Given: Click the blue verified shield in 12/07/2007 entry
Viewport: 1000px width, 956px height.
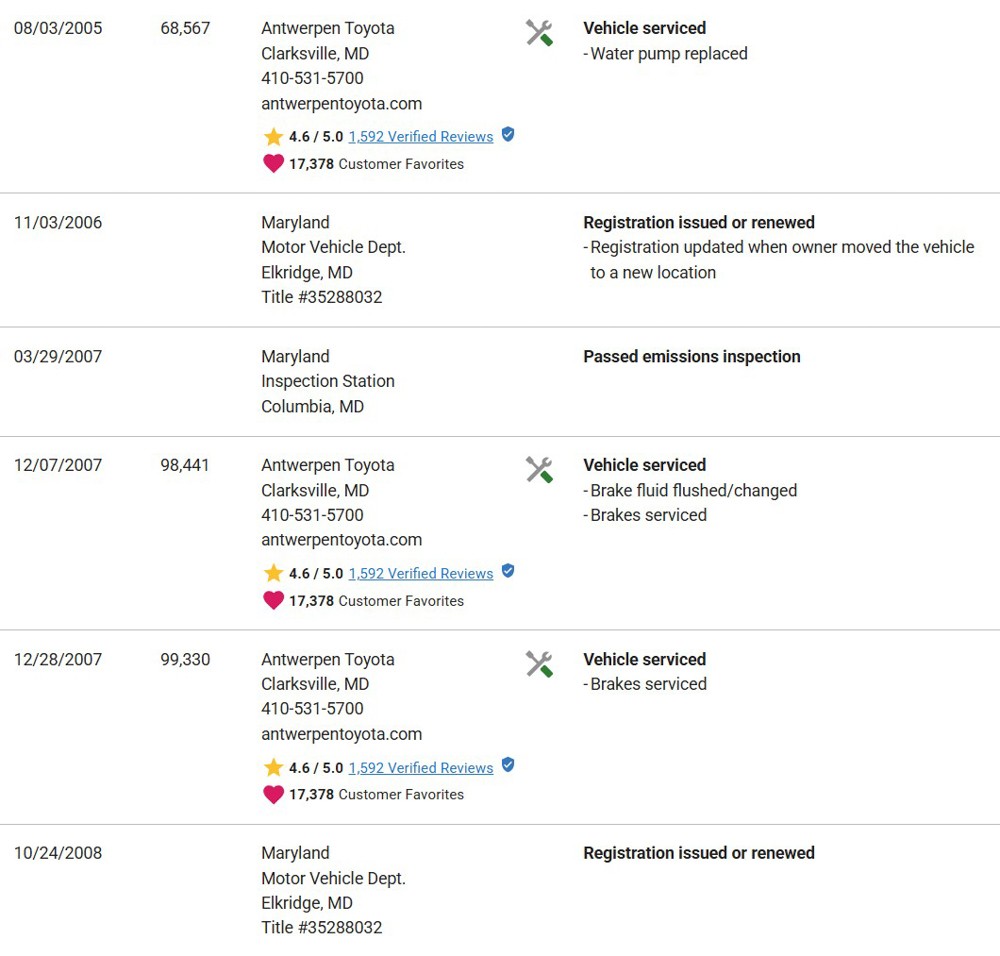Looking at the screenshot, I should [x=508, y=571].
